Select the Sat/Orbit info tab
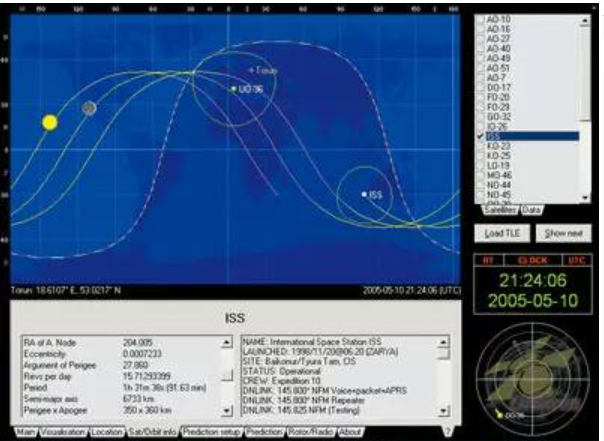604x441 pixels. 153,432
